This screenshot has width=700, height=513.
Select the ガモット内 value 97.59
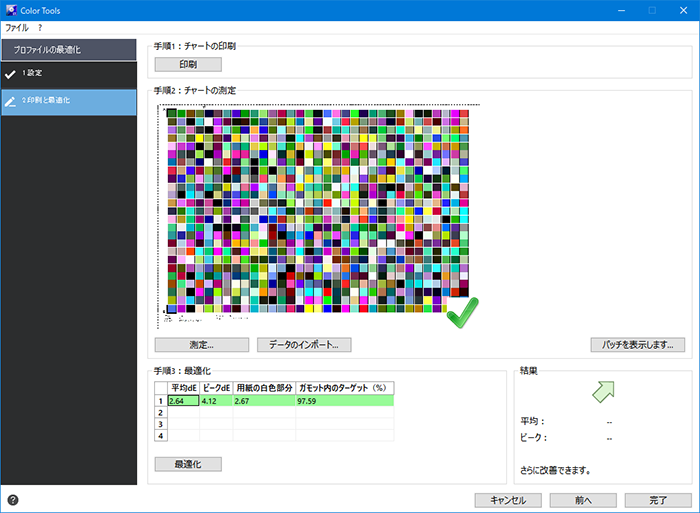pos(345,401)
